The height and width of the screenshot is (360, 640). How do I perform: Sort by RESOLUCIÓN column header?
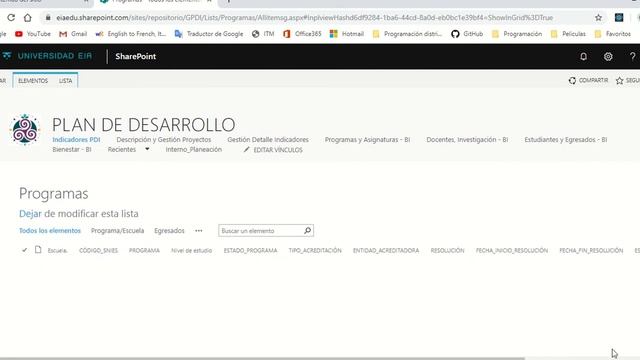(447, 251)
